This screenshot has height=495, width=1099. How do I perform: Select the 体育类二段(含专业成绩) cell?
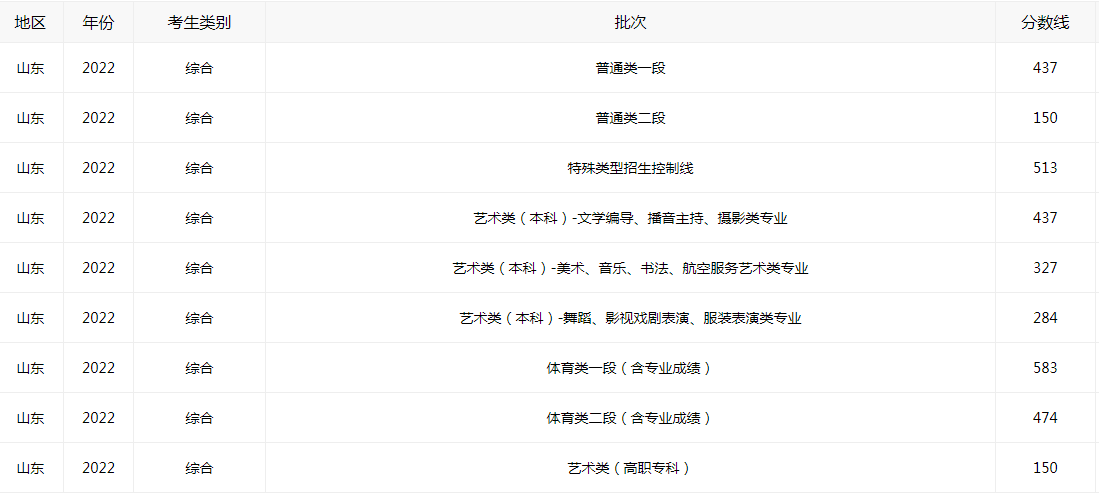(x=630, y=418)
